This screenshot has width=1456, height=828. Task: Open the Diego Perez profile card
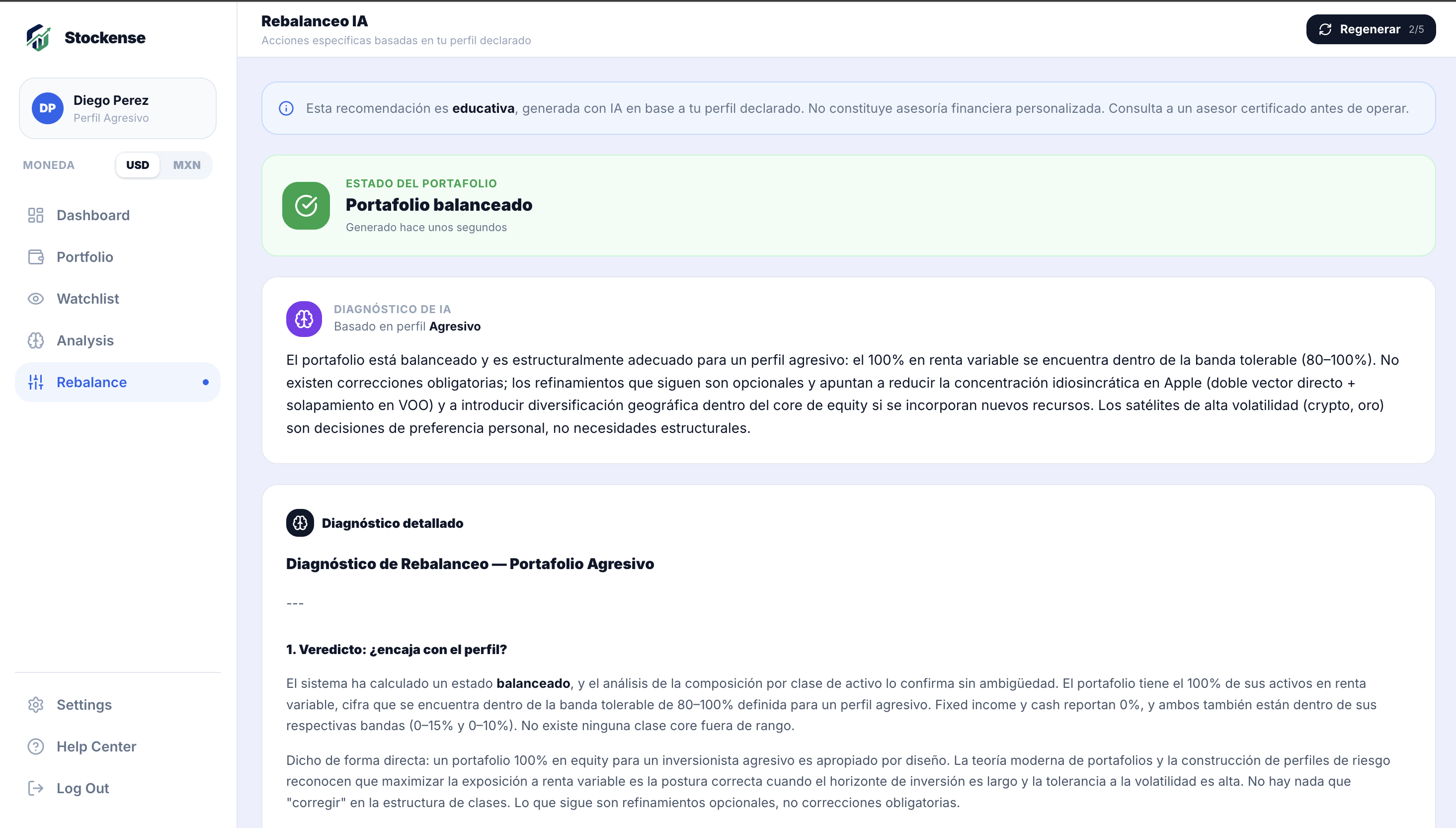click(x=118, y=108)
